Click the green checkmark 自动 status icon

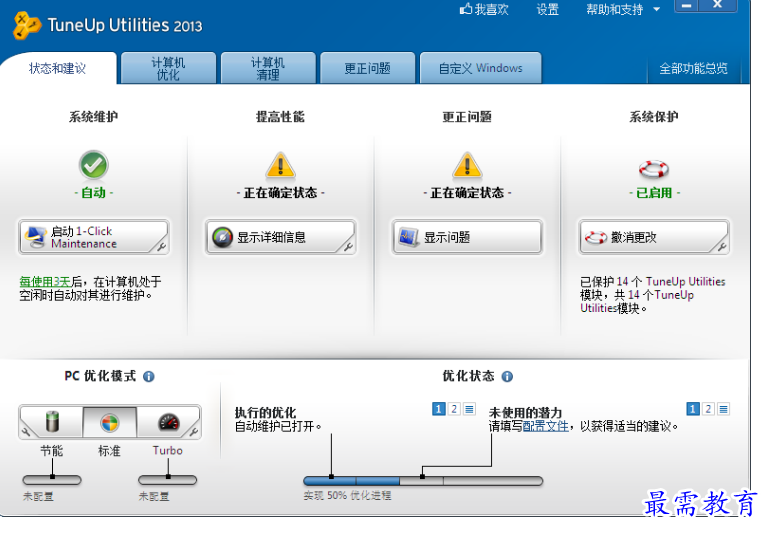coord(93,165)
